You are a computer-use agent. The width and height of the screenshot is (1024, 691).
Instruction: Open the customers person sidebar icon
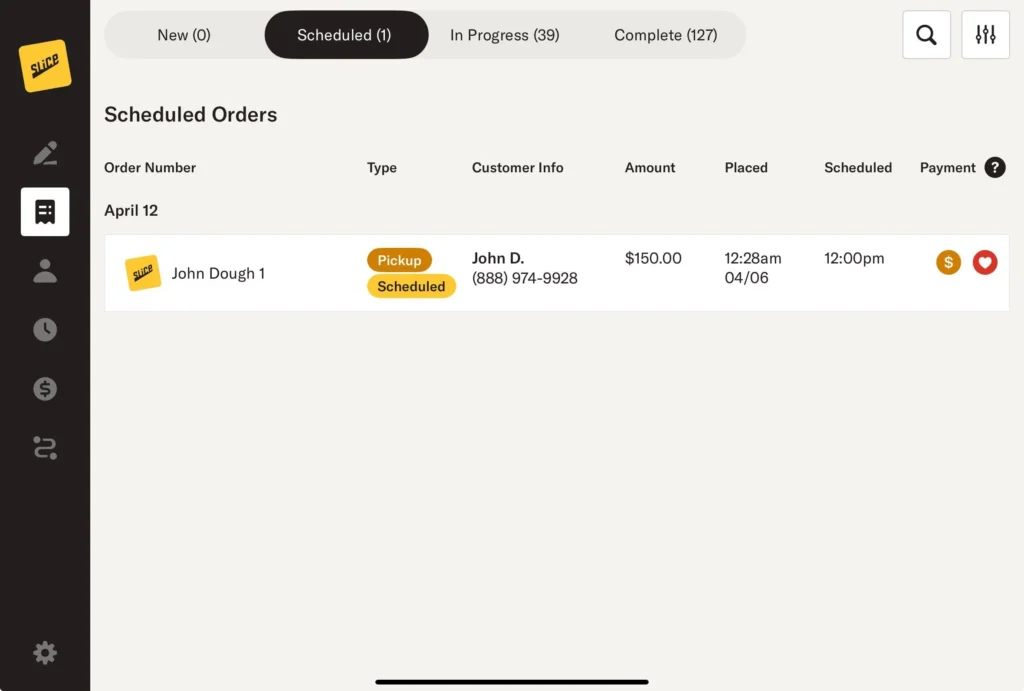pos(45,271)
